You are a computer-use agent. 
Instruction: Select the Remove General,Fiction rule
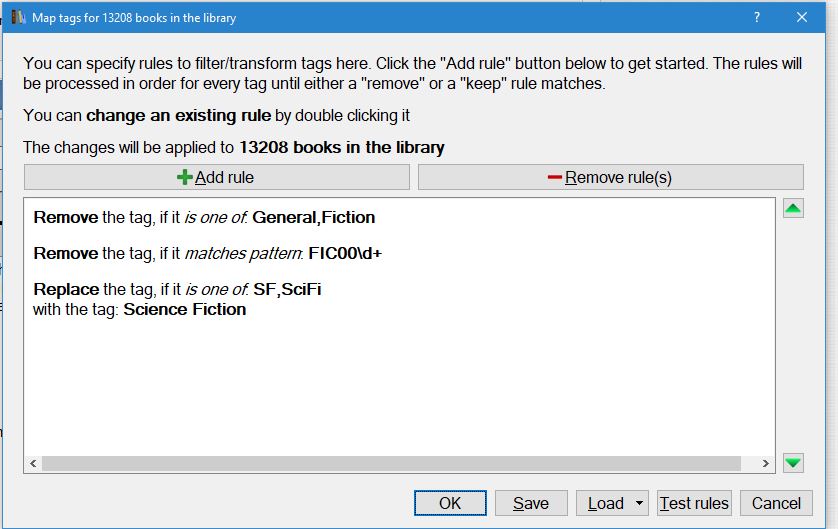[x=204, y=217]
